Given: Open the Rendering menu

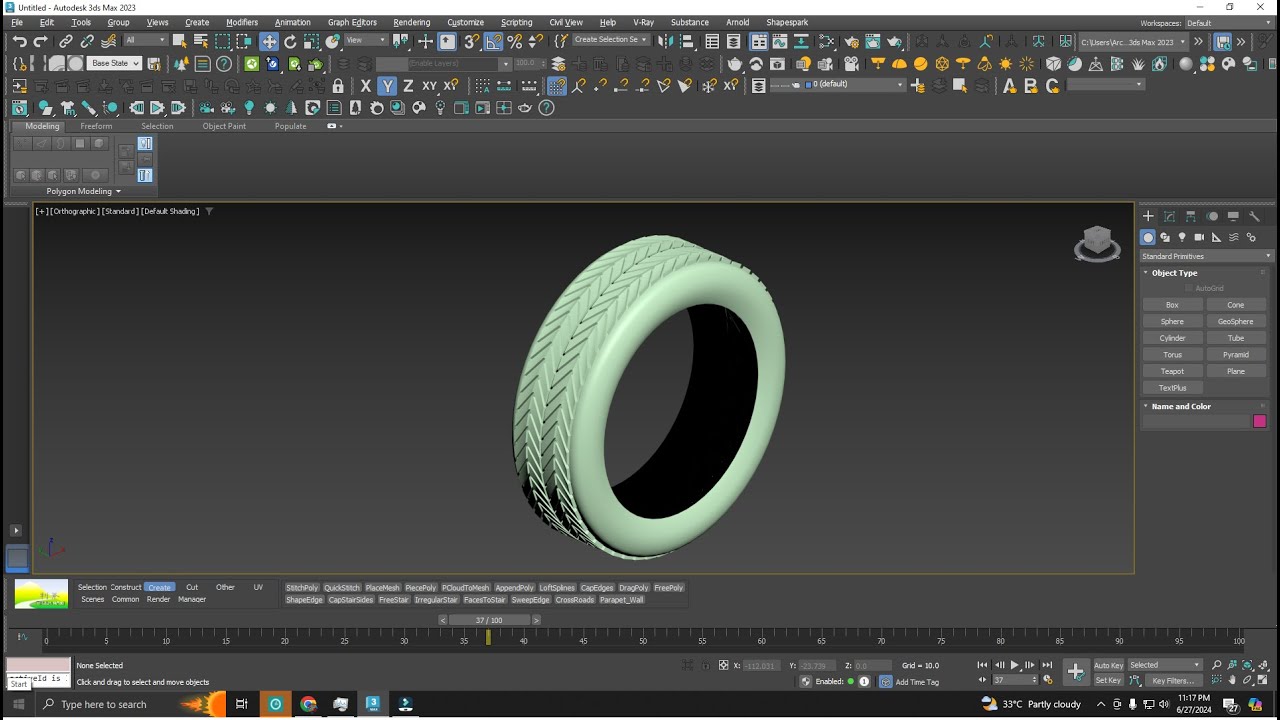Looking at the screenshot, I should coord(411,22).
